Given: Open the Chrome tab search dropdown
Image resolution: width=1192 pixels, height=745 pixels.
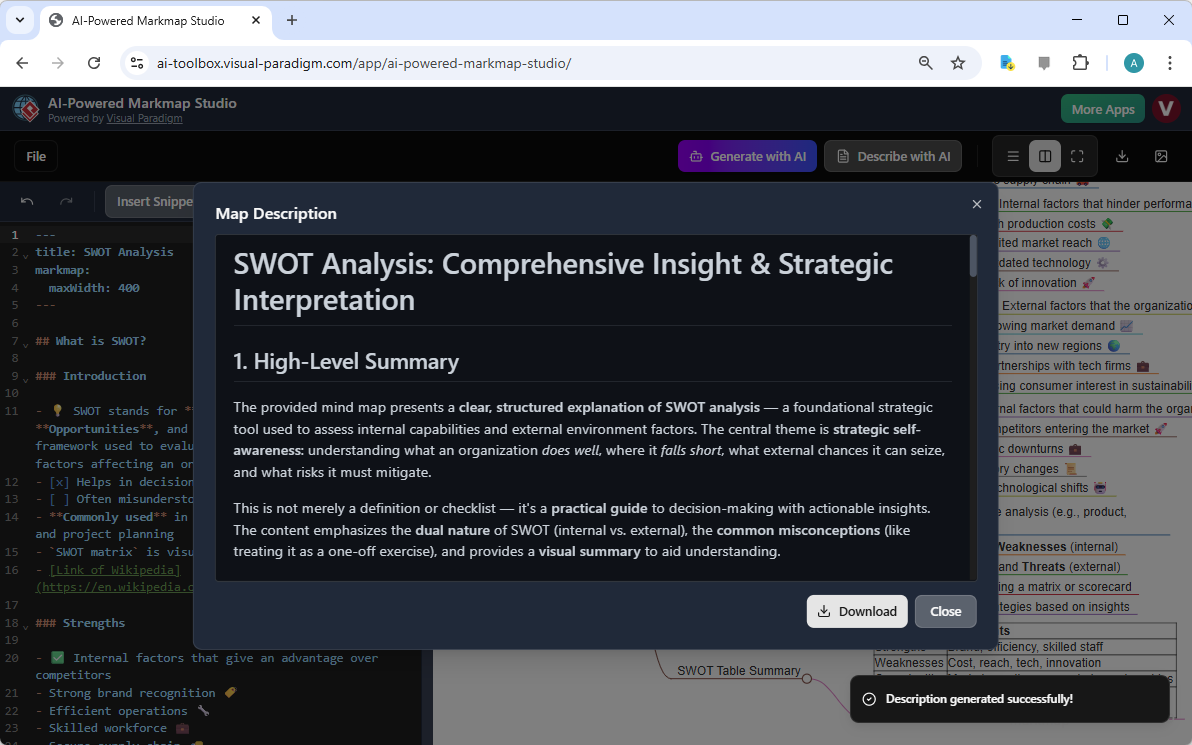Looking at the screenshot, I should [19, 20].
